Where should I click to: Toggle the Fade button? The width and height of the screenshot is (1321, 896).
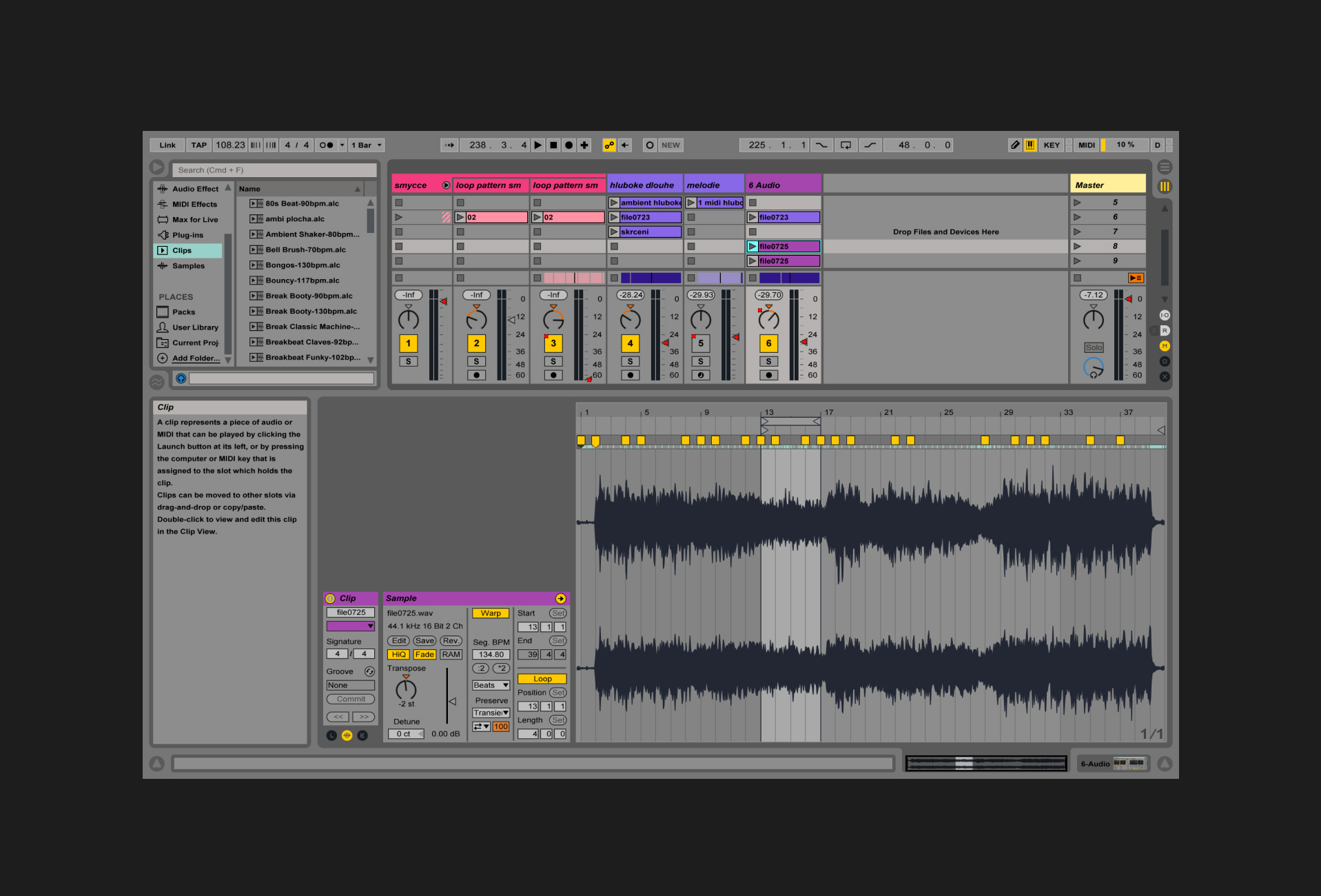pyautogui.click(x=424, y=655)
